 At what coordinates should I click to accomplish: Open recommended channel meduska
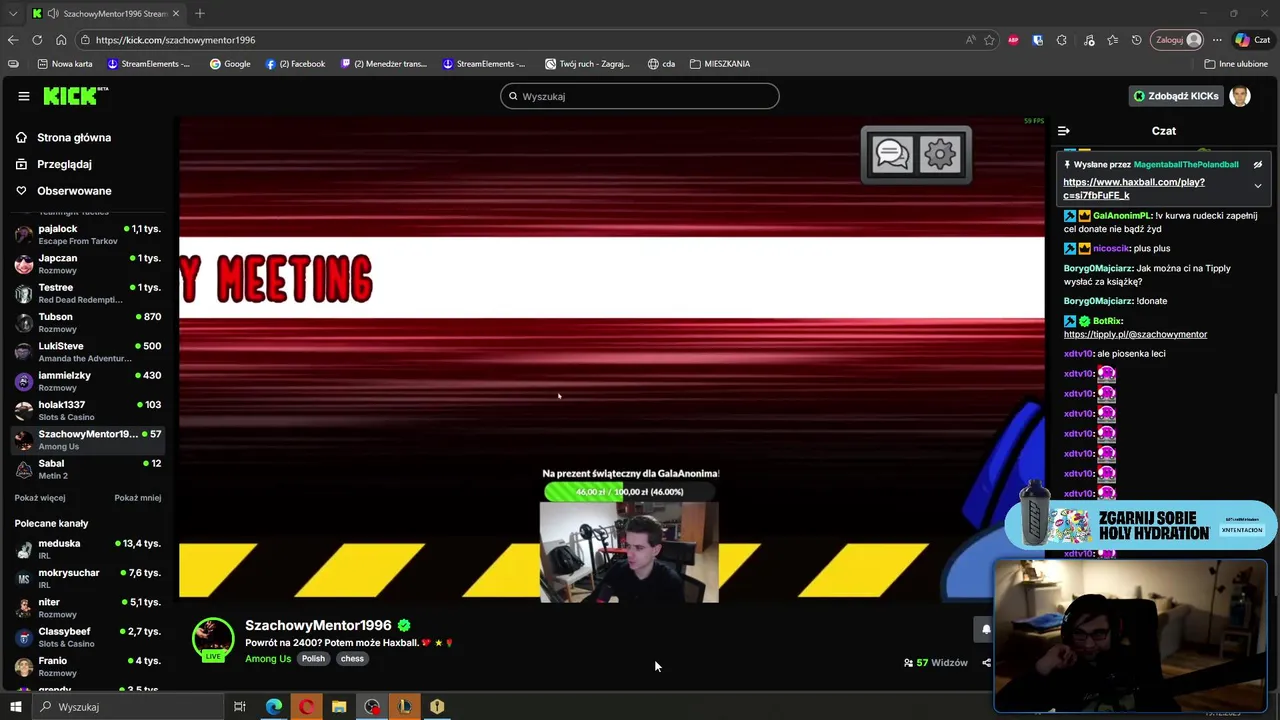(x=88, y=549)
